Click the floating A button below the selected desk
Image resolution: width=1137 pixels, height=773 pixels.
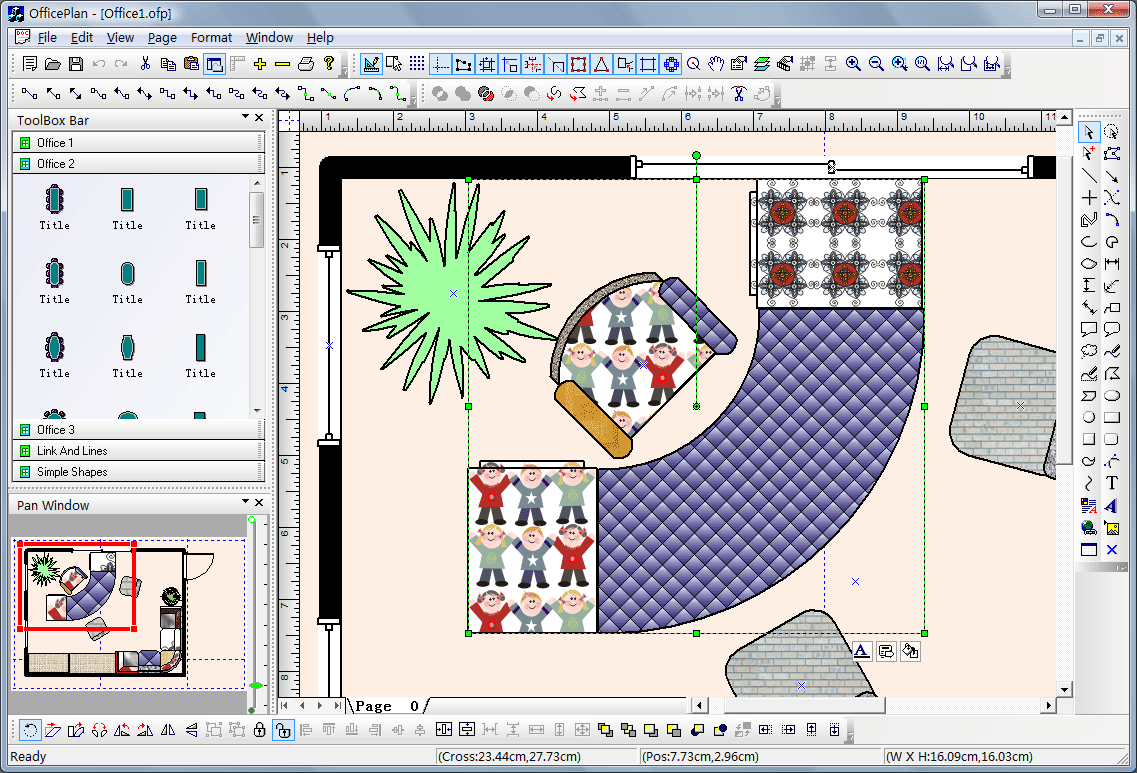coord(860,651)
